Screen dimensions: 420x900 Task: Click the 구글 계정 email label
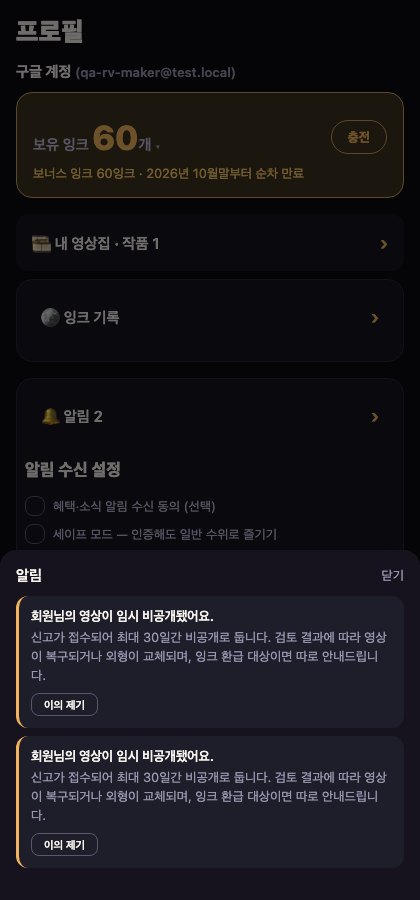pyautogui.click(x=155, y=73)
